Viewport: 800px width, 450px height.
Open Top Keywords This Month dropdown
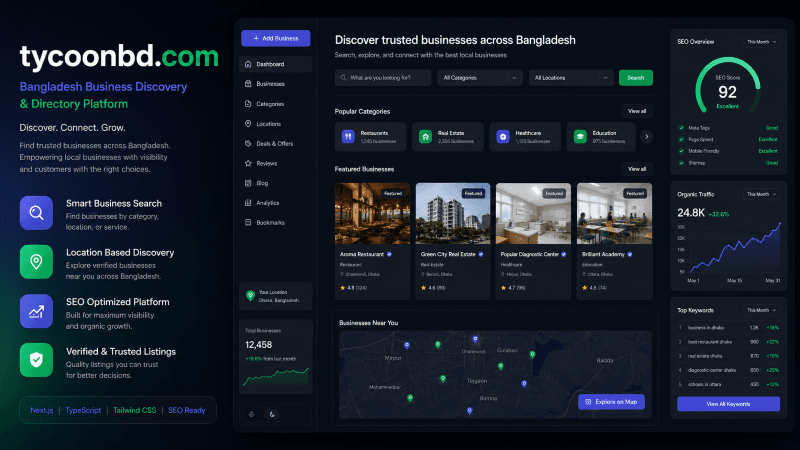(x=761, y=310)
